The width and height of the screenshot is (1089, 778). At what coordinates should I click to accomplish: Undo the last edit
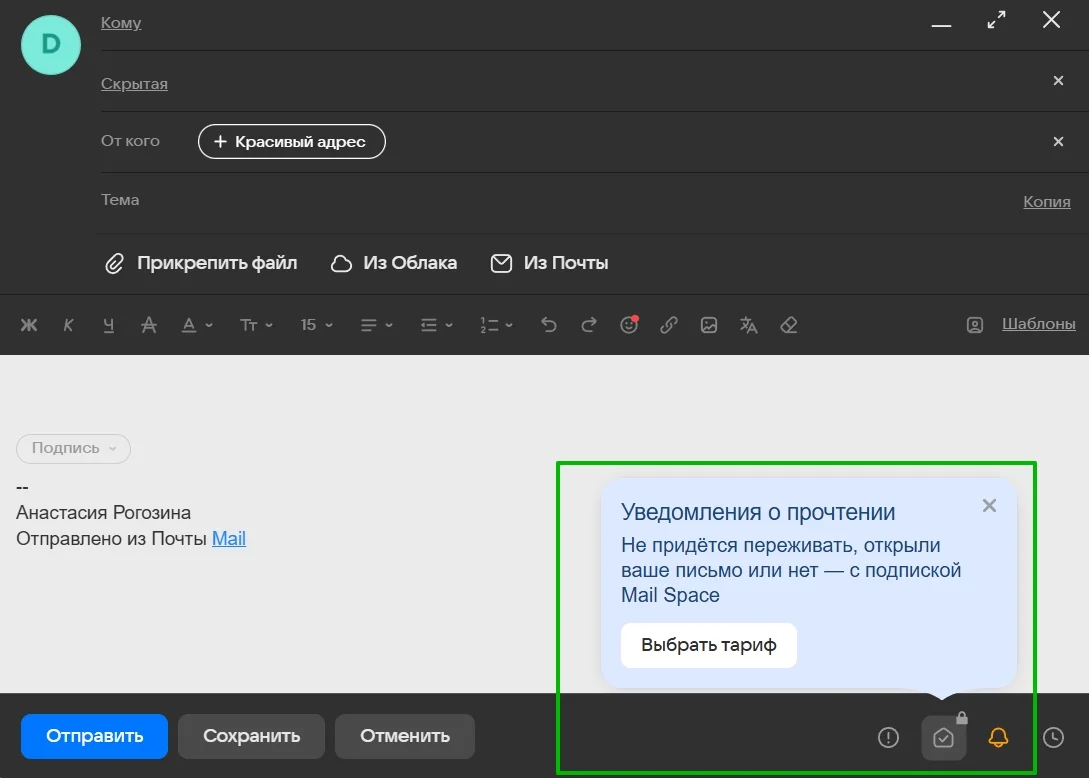point(548,325)
